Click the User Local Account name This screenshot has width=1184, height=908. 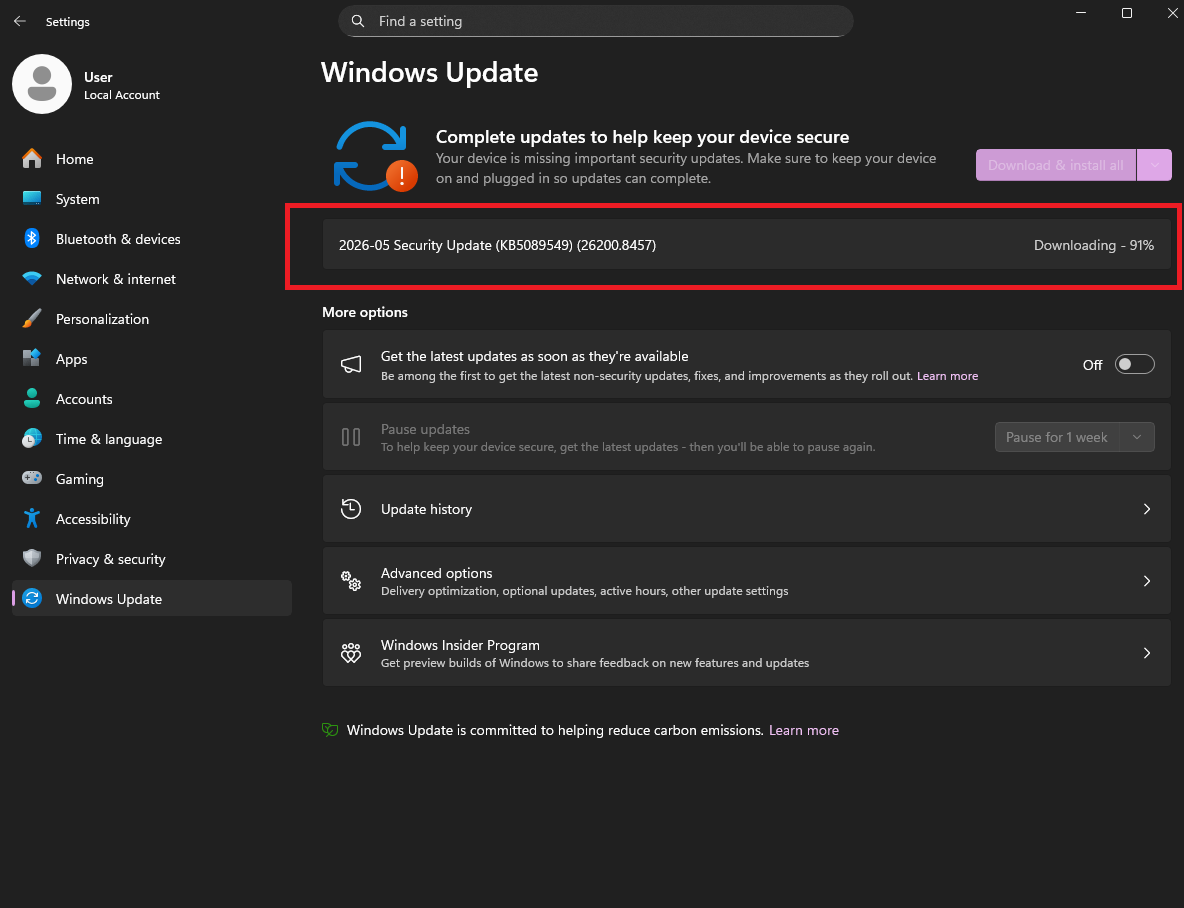(122, 85)
